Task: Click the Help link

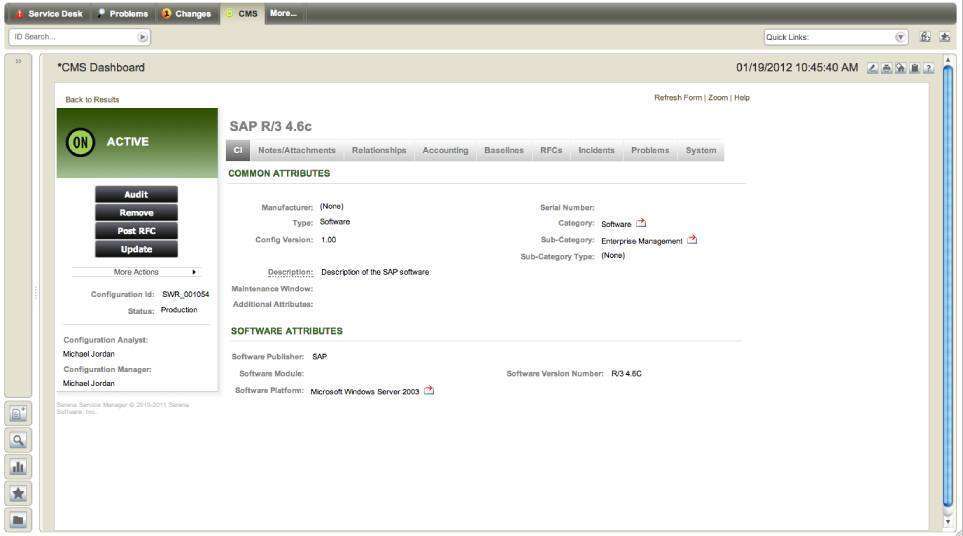Action: (x=742, y=98)
